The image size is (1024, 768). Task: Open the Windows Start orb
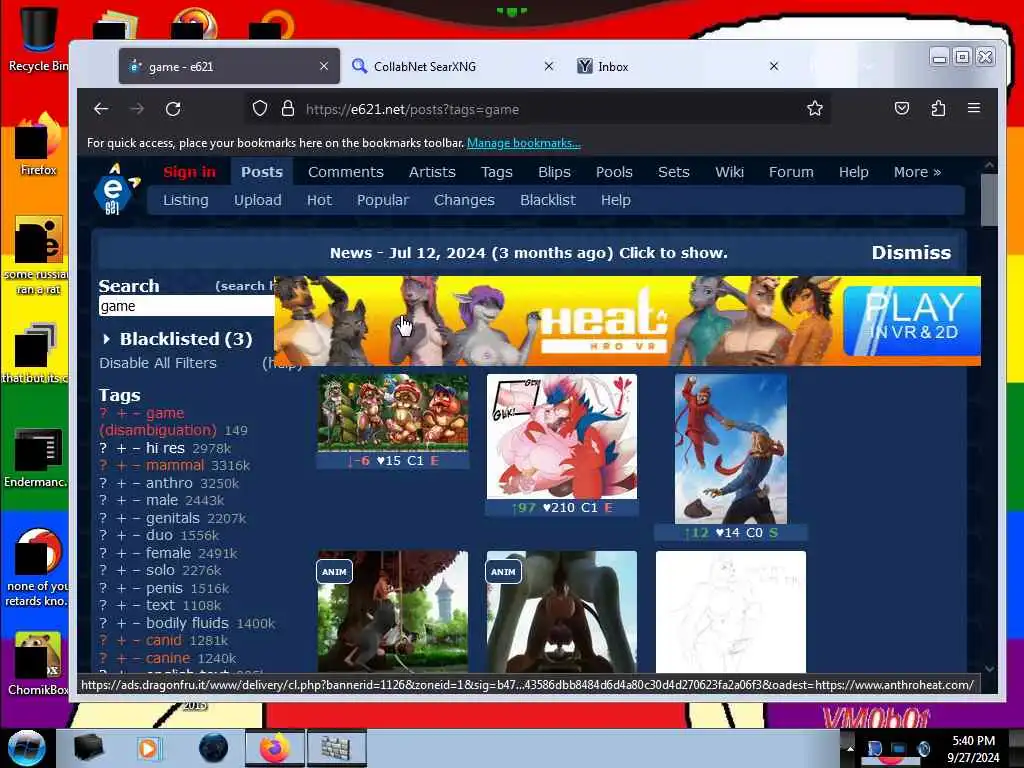pyautogui.click(x=26, y=748)
